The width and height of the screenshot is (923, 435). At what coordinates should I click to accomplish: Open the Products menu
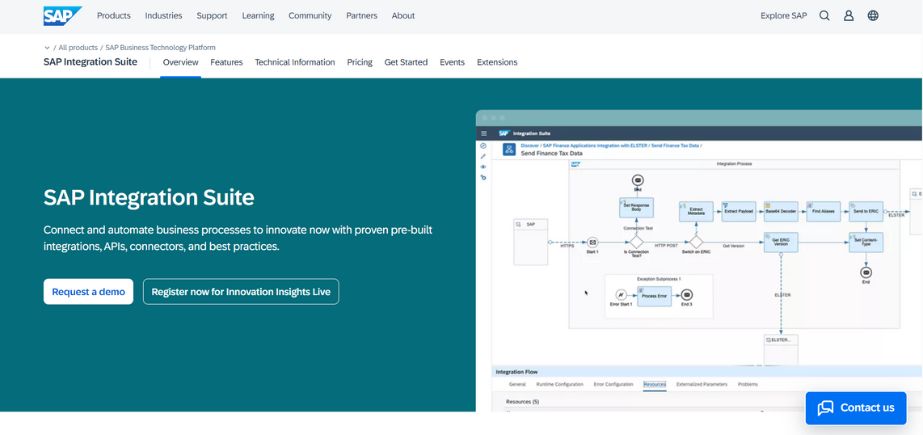tap(114, 16)
